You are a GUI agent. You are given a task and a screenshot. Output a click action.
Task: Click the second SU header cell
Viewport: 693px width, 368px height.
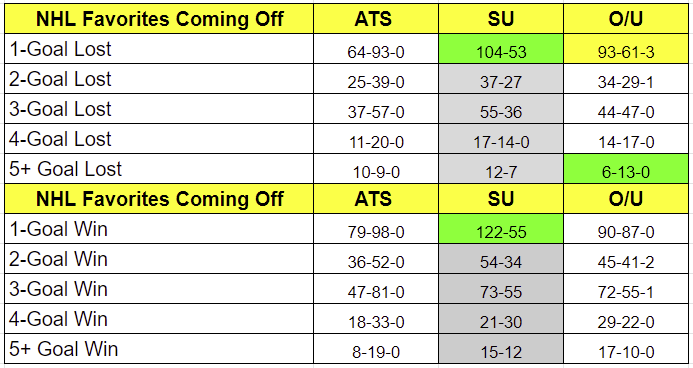[501, 199]
